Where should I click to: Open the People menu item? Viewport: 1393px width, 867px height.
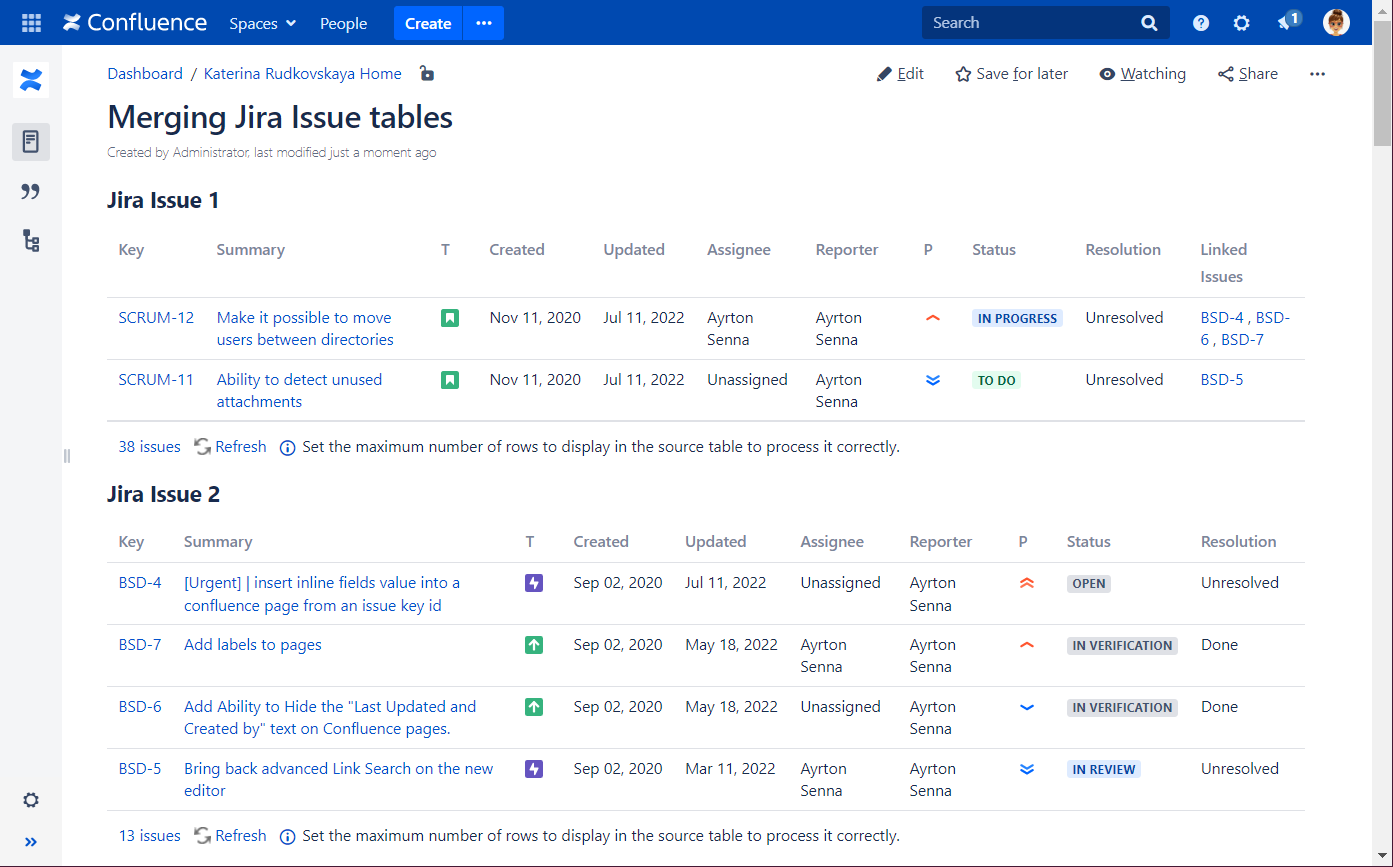[343, 23]
